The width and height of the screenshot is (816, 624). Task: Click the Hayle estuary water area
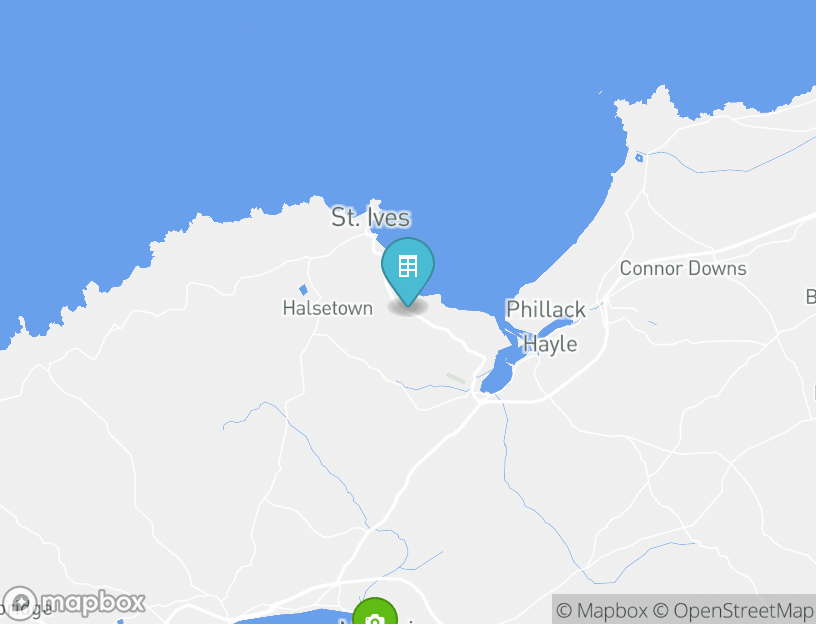click(x=497, y=371)
